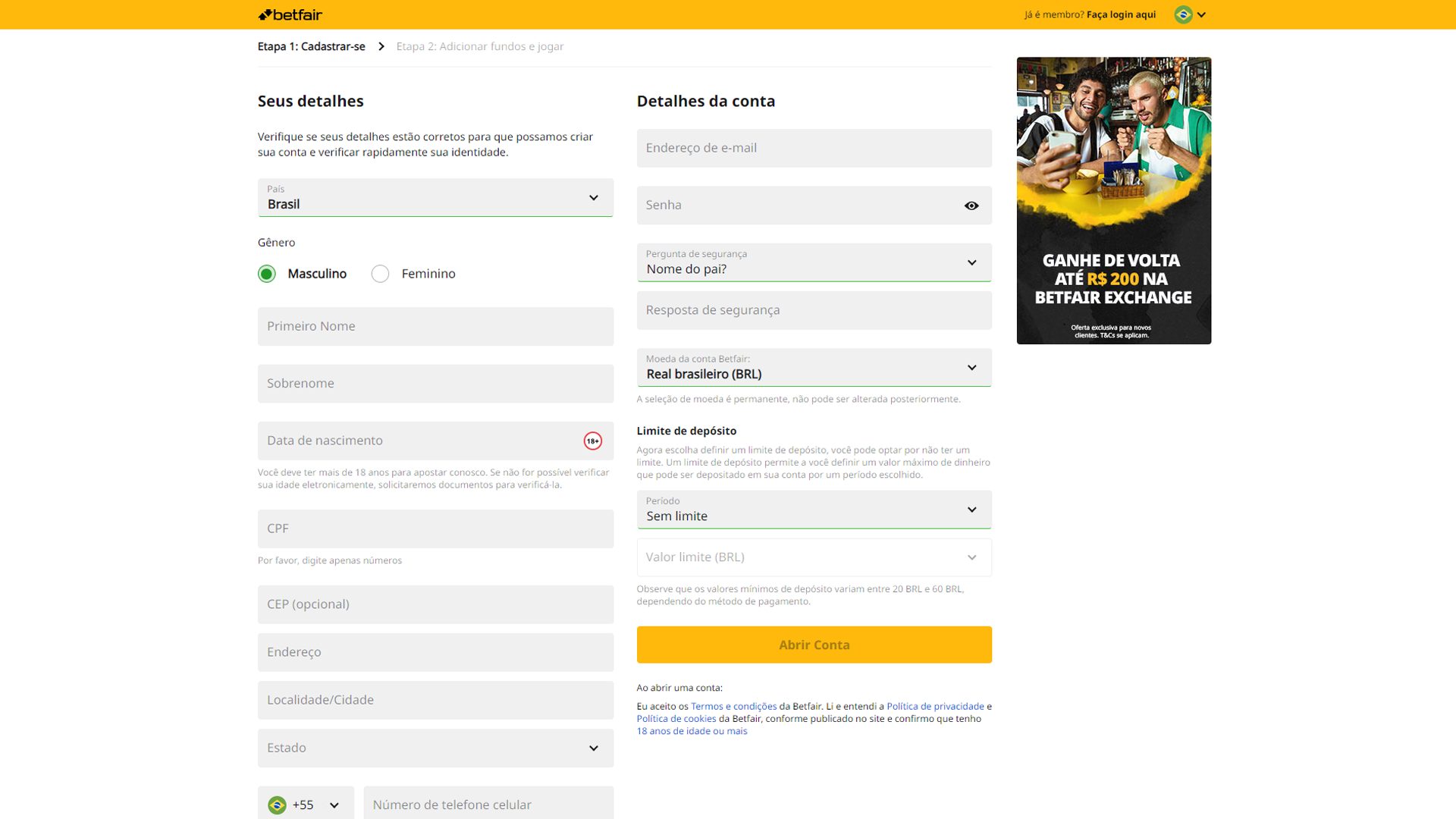Click the CEP (opcional) field
This screenshot has width=1456, height=819.
[435, 604]
